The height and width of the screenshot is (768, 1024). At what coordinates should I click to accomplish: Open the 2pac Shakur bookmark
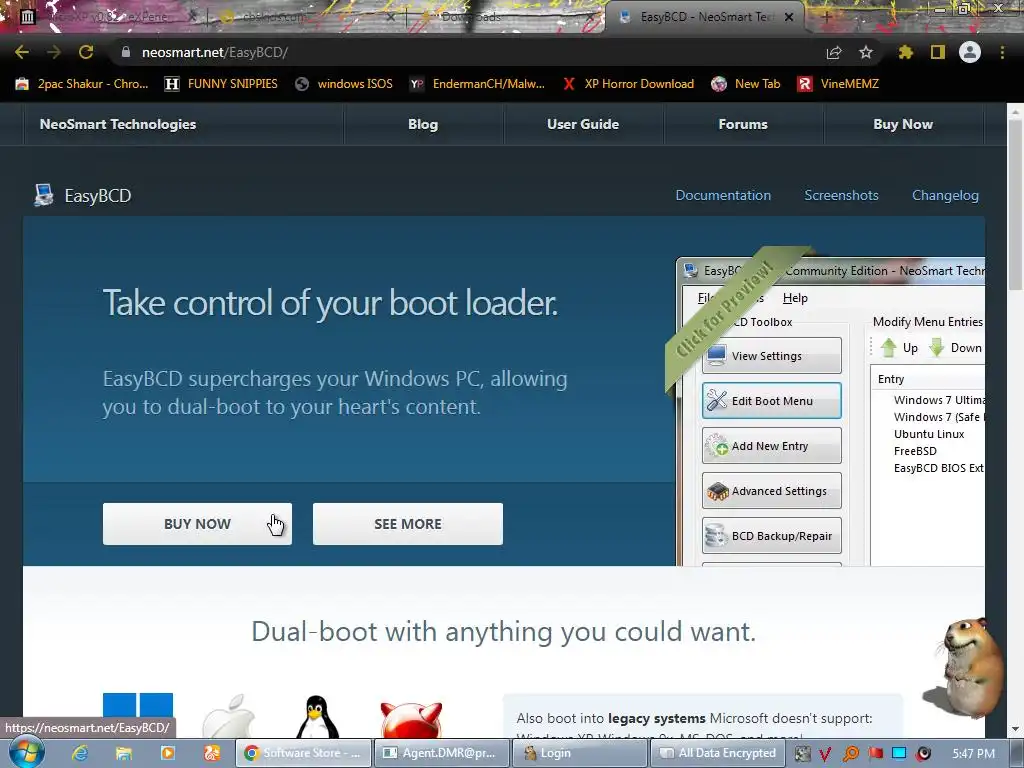[82, 84]
